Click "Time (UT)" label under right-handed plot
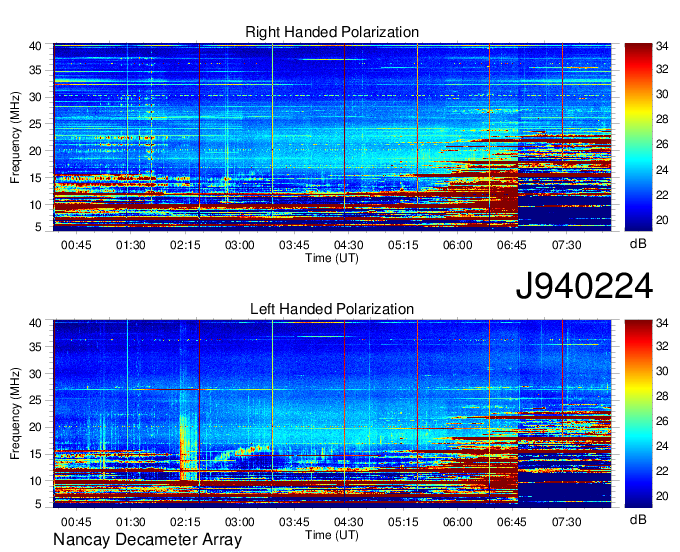The height and width of the screenshot is (552, 680). [332, 258]
